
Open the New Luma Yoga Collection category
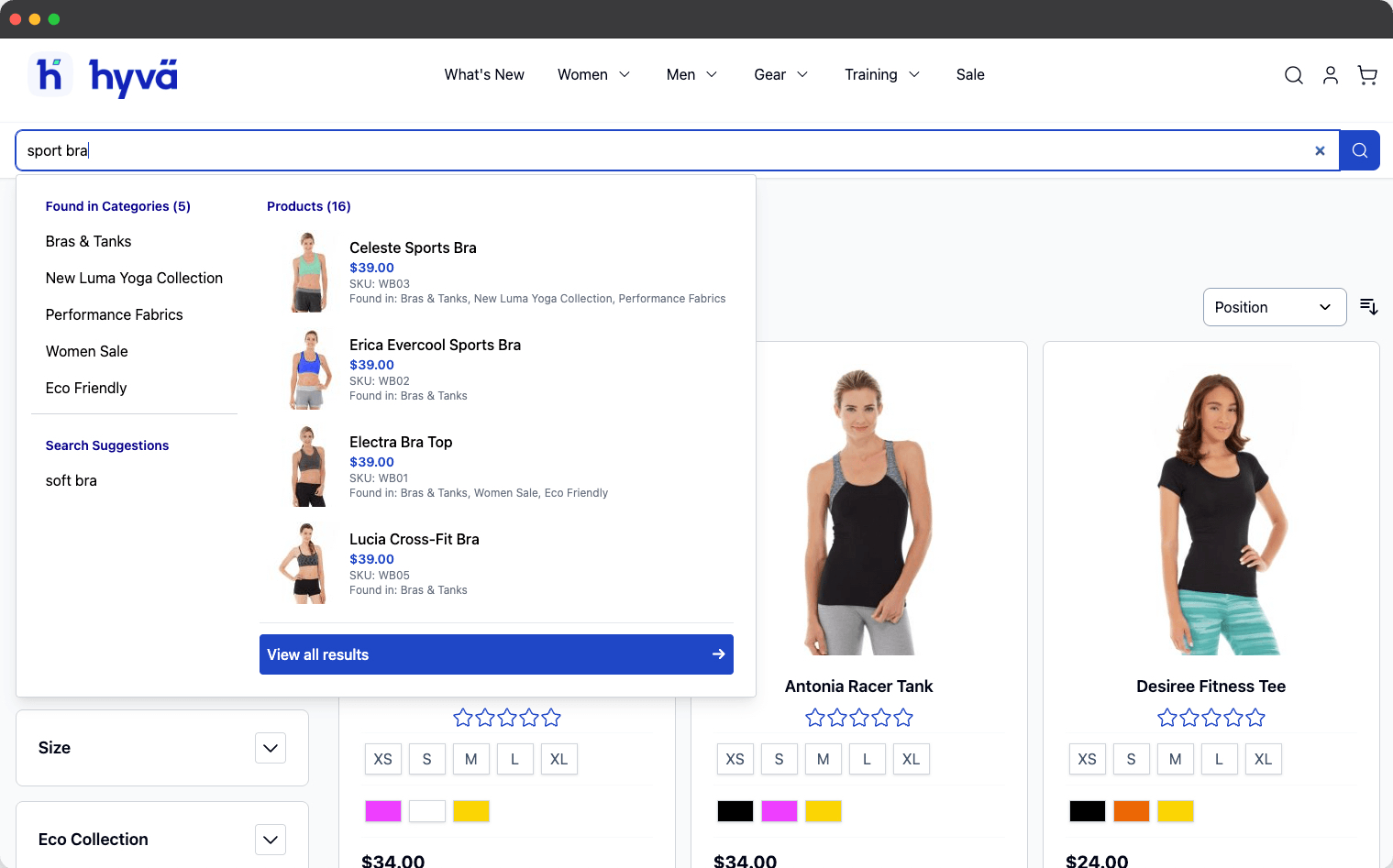click(x=134, y=278)
